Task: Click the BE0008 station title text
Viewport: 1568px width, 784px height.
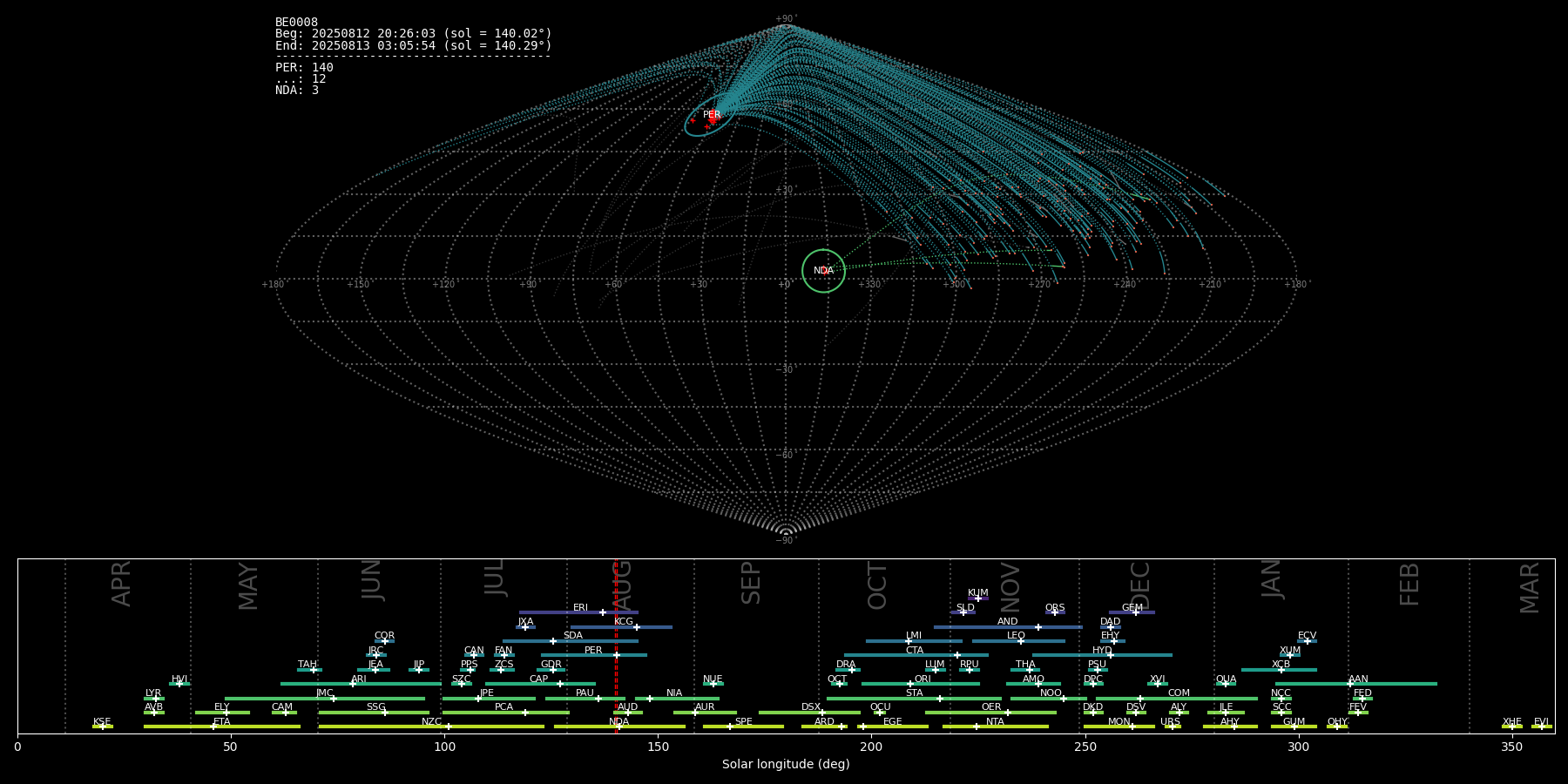Action: pyautogui.click(x=296, y=23)
